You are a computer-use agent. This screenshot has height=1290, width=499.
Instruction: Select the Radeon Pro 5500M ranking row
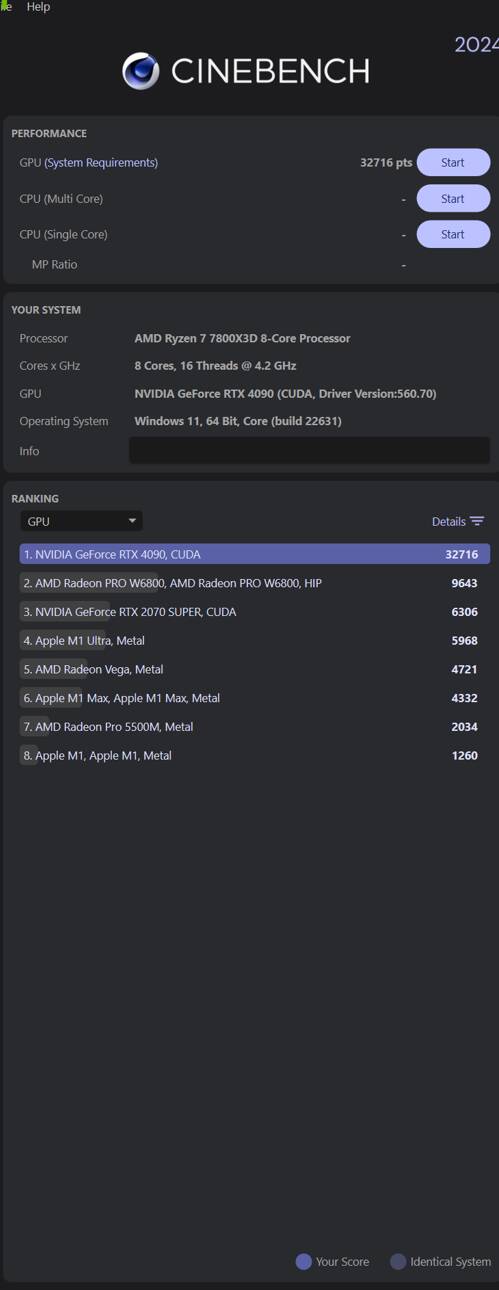pyautogui.click(x=255, y=727)
